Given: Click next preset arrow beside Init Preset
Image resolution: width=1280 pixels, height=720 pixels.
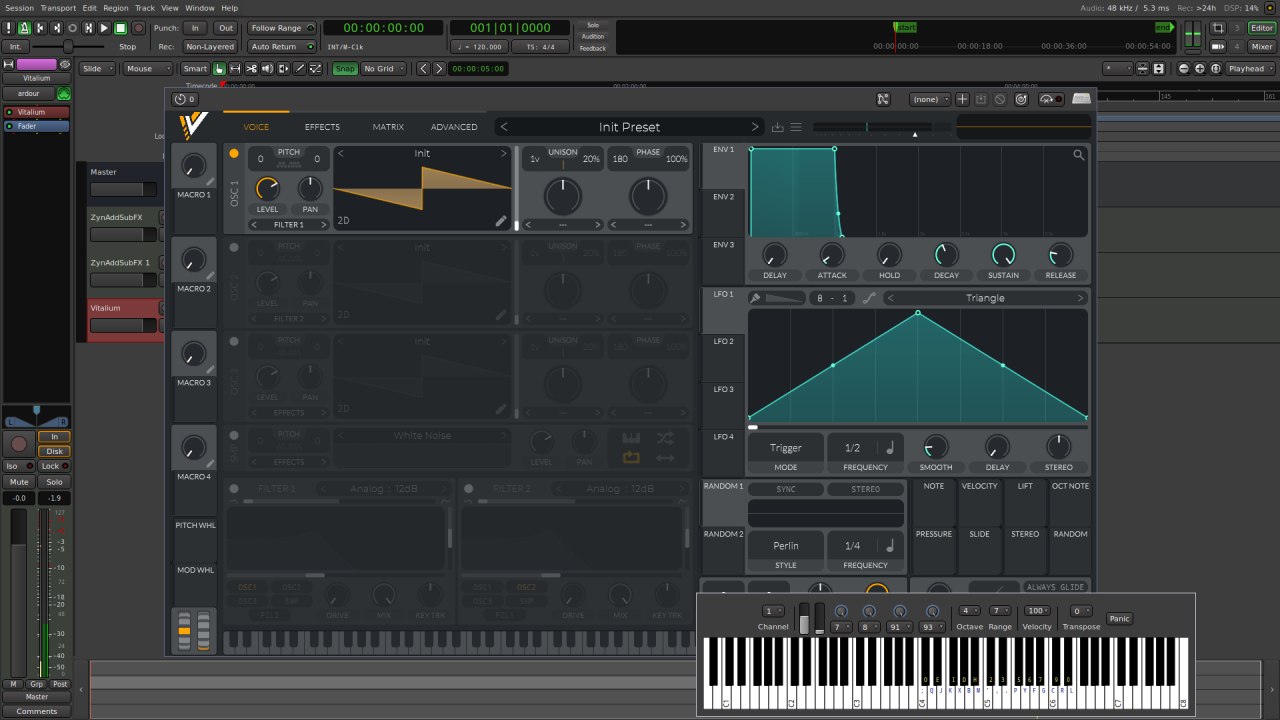Looking at the screenshot, I should [755, 127].
